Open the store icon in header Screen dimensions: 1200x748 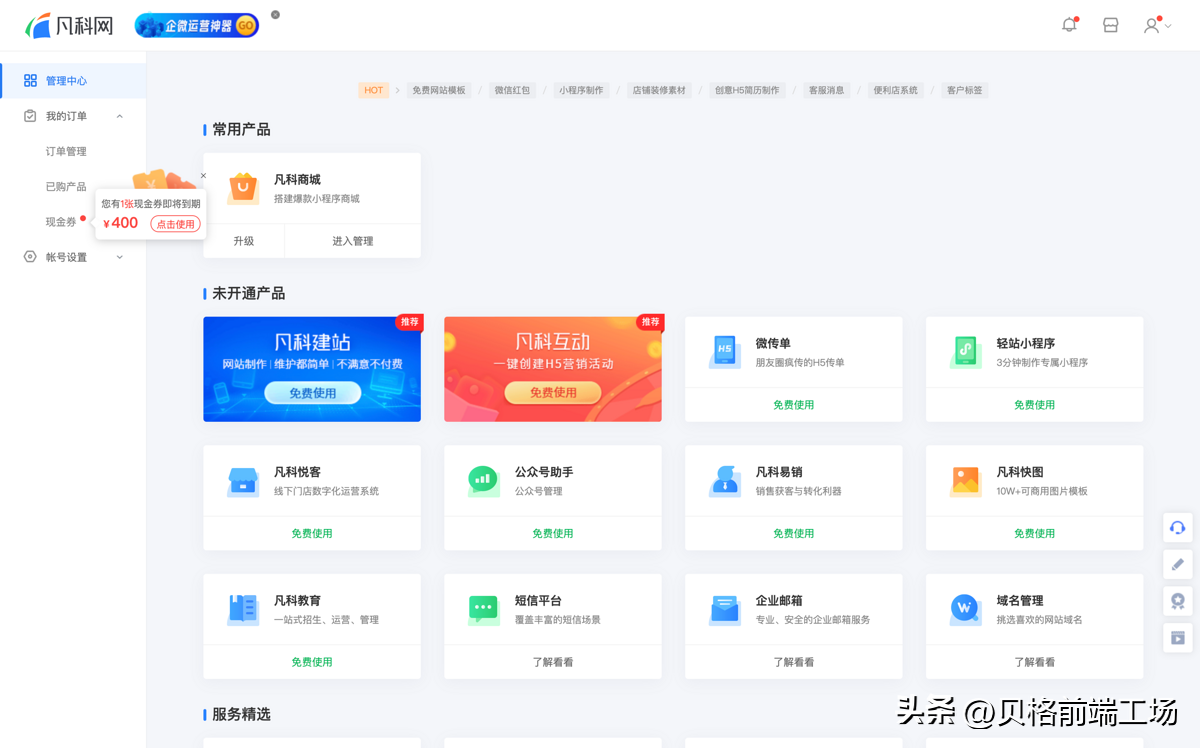pyautogui.click(x=1110, y=26)
